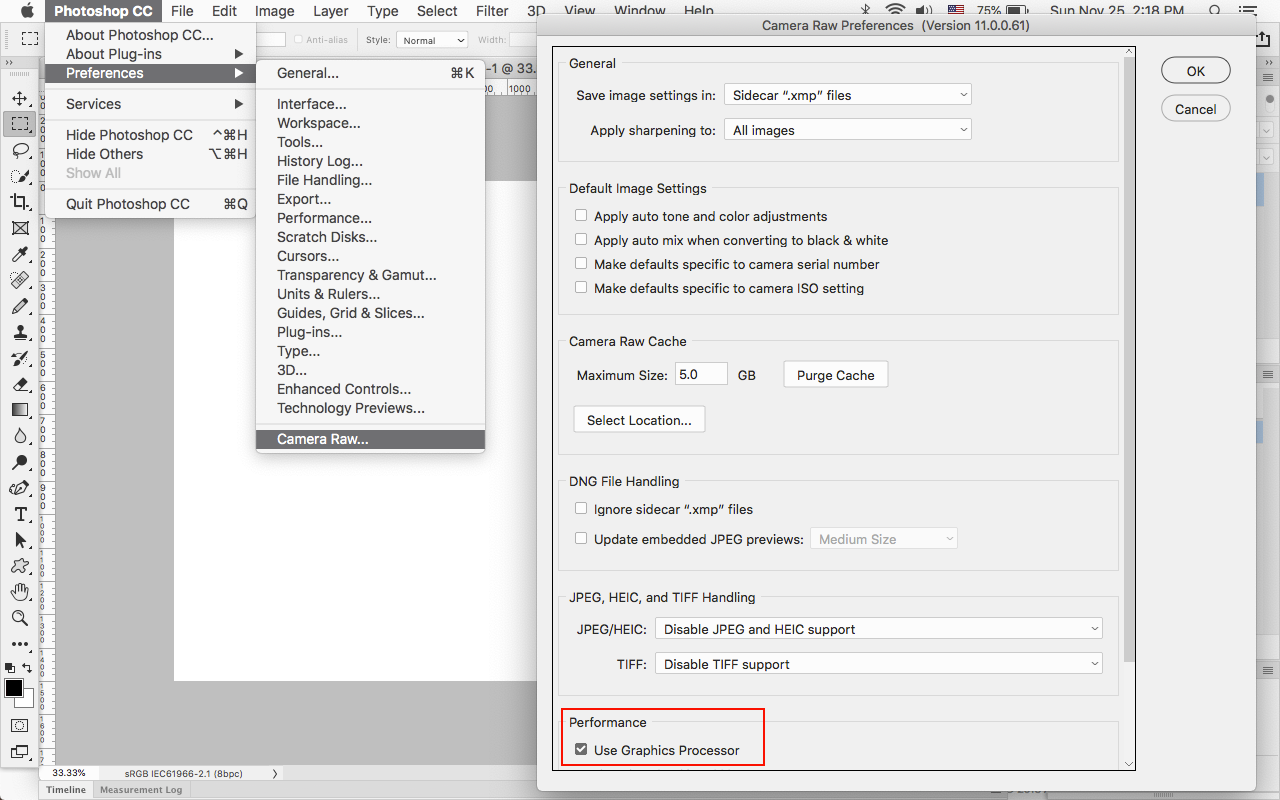Screen dimensions: 1280x800
Task: Click the Change Screen Mode icon
Action: [x=19, y=752]
